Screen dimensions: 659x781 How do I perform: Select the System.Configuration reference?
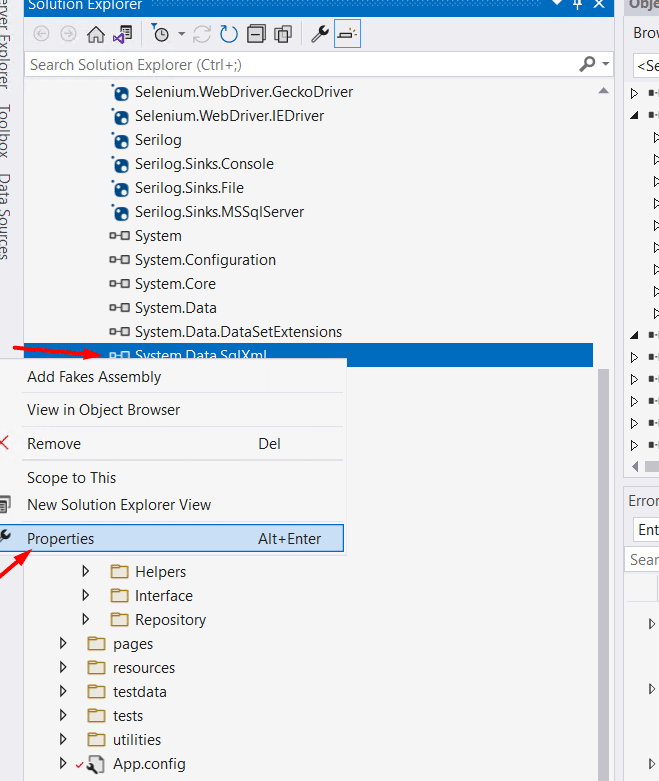(205, 260)
